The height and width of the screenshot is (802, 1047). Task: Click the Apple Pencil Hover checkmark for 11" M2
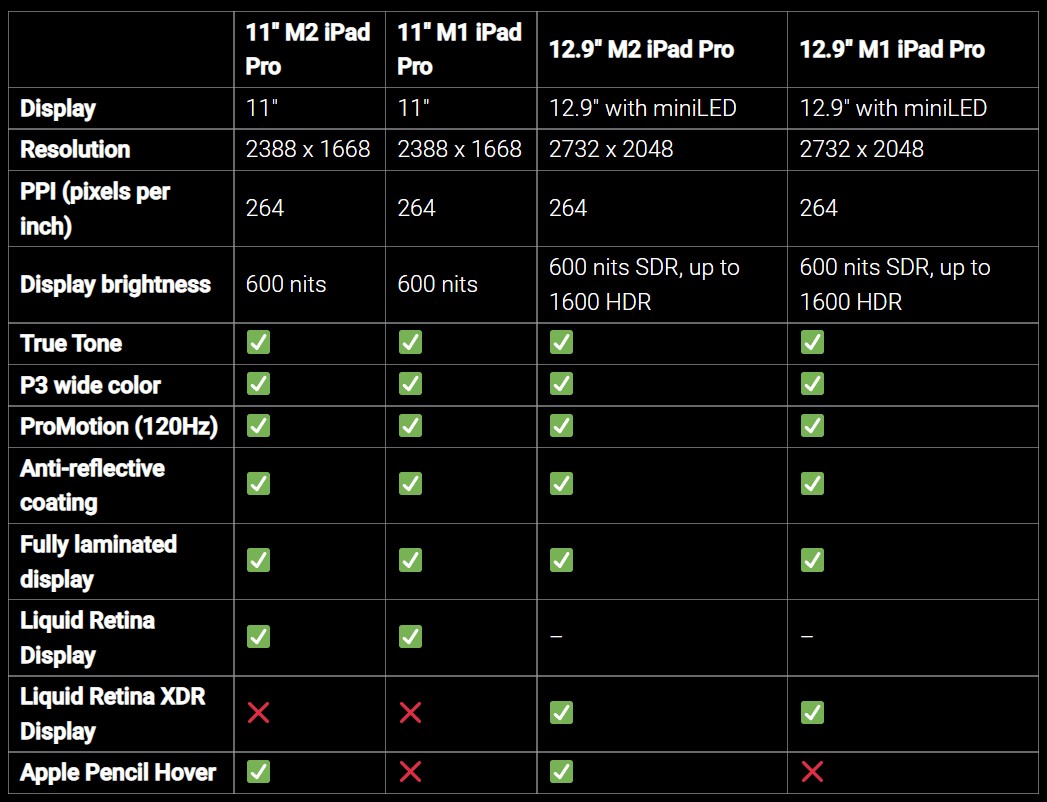(x=258, y=772)
